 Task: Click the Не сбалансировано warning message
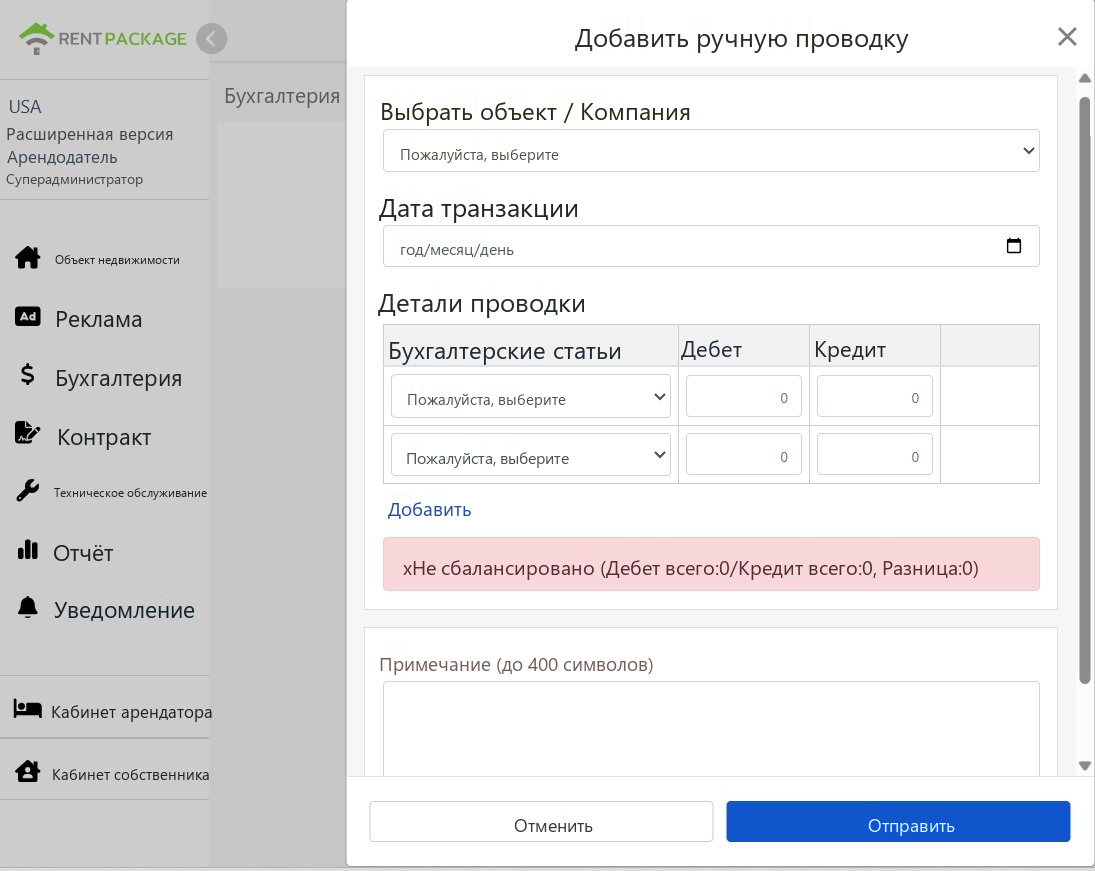click(x=711, y=564)
